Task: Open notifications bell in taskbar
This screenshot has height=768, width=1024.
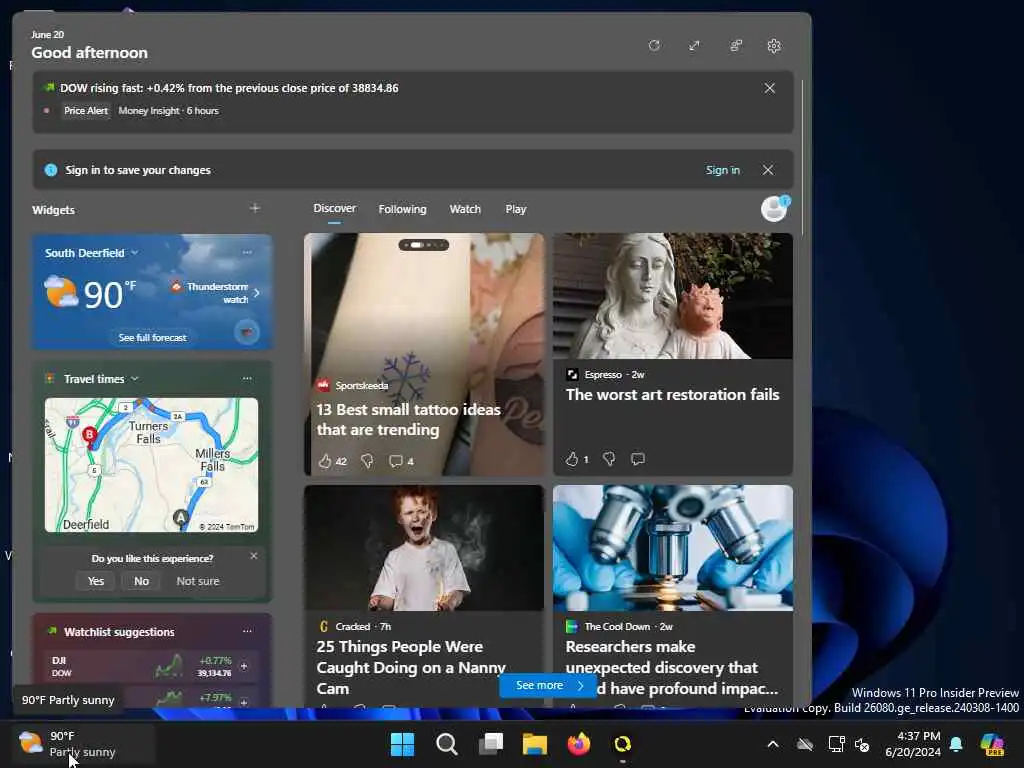Action: pyautogui.click(x=956, y=744)
